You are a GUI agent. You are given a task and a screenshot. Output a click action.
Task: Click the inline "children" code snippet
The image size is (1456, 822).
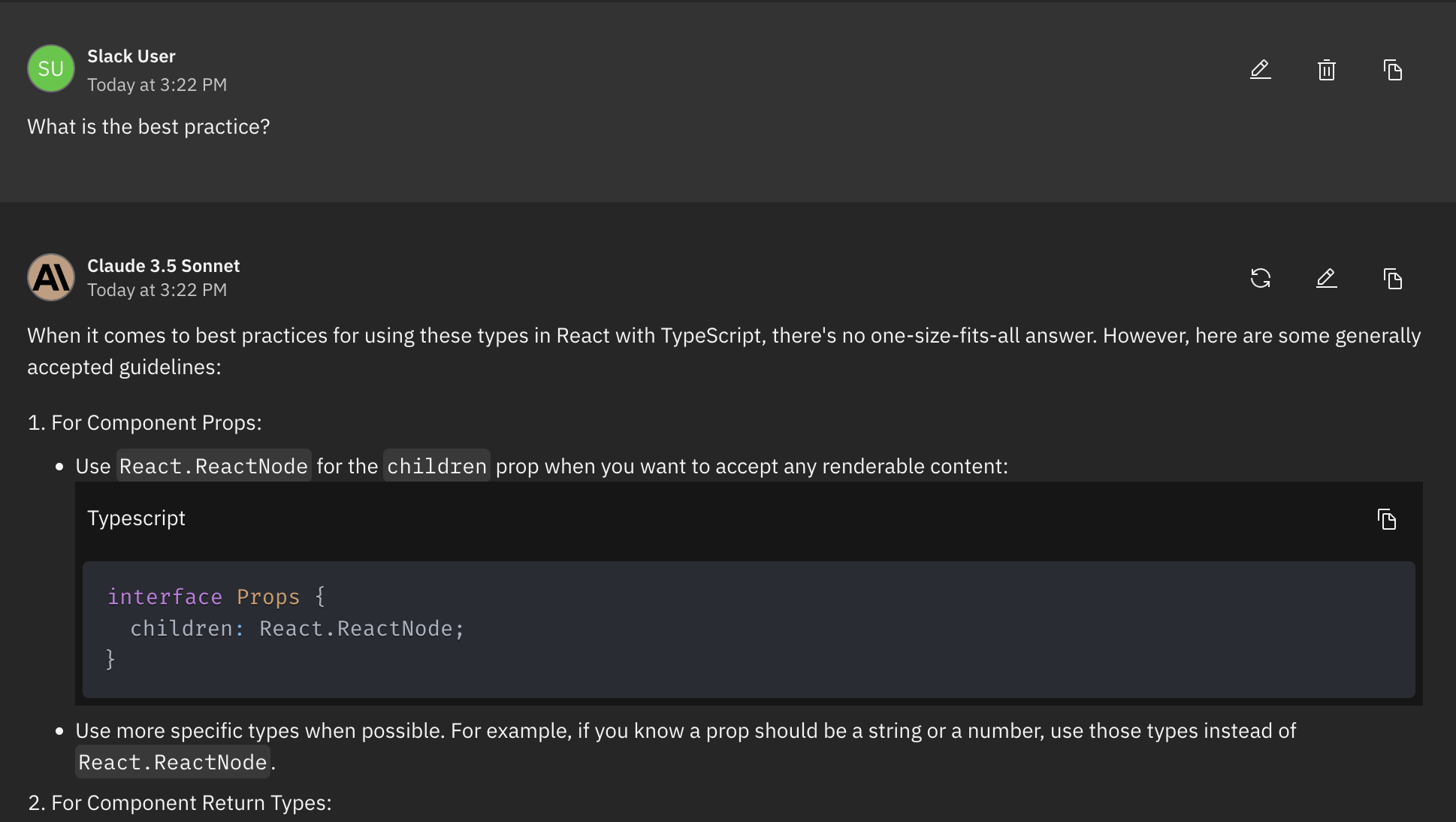pos(436,467)
